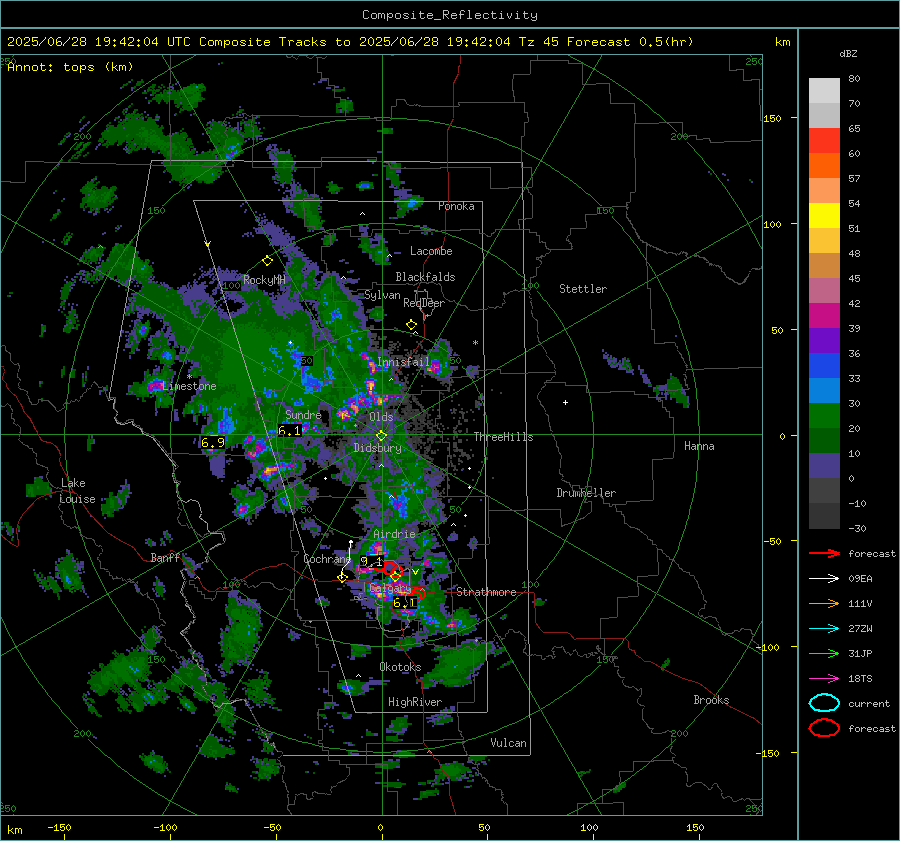The image size is (900, 841).
Task: Pick the red swatch below 65 dBZ
Action: pyautogui.click(x=824, y=141)
